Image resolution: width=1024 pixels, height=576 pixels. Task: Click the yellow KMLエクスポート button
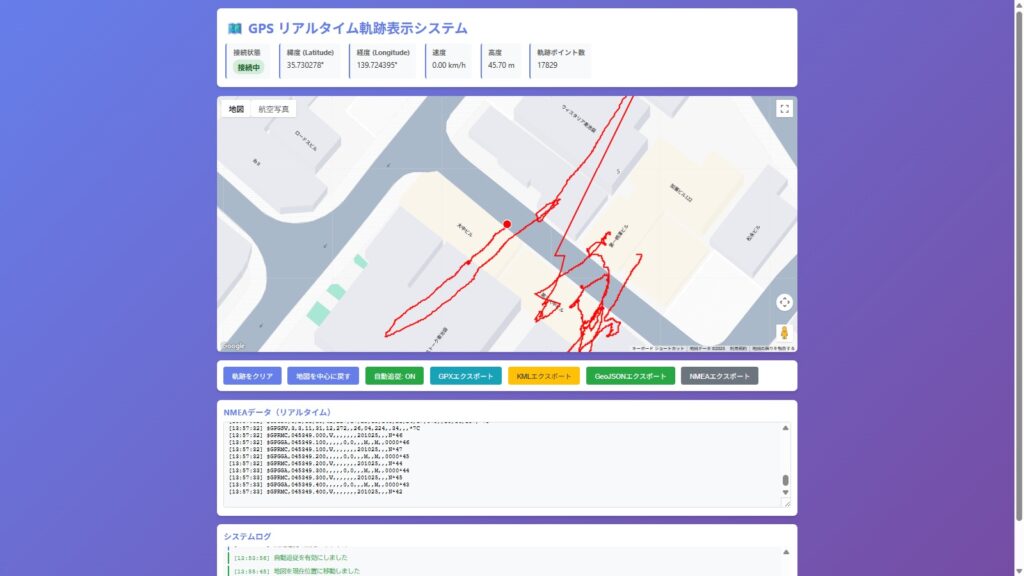coord(543,376)
